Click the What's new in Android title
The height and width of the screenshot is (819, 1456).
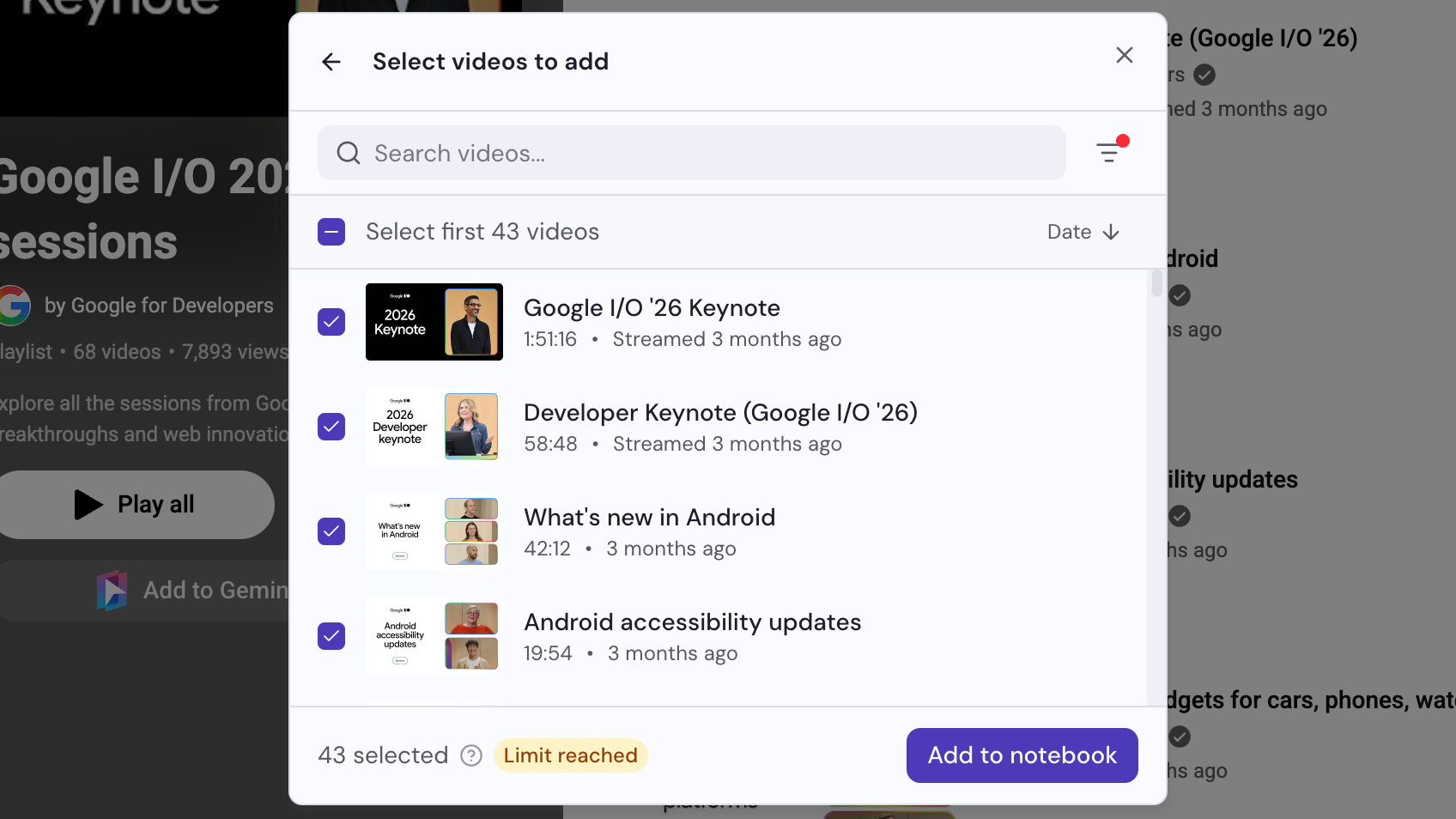coord(650,518)
